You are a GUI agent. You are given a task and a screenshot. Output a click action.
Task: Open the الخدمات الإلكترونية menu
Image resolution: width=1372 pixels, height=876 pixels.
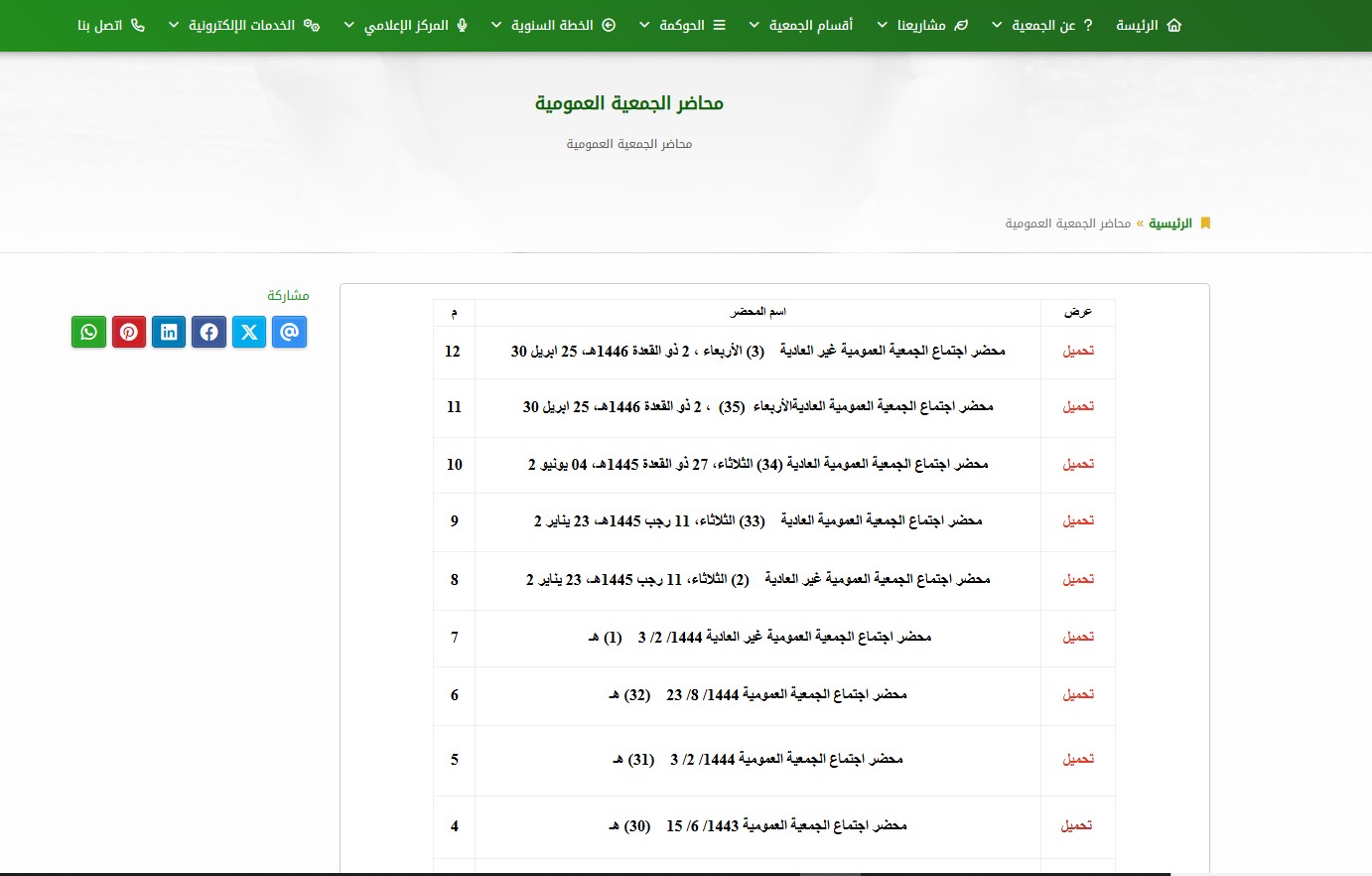[243, 25]
